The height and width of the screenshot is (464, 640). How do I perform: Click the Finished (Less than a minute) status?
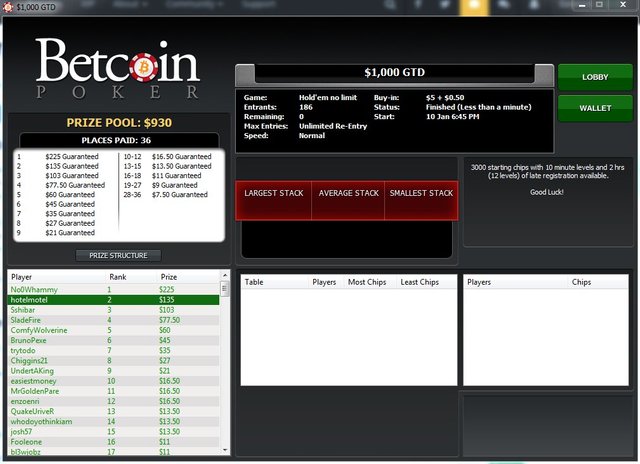478,107
